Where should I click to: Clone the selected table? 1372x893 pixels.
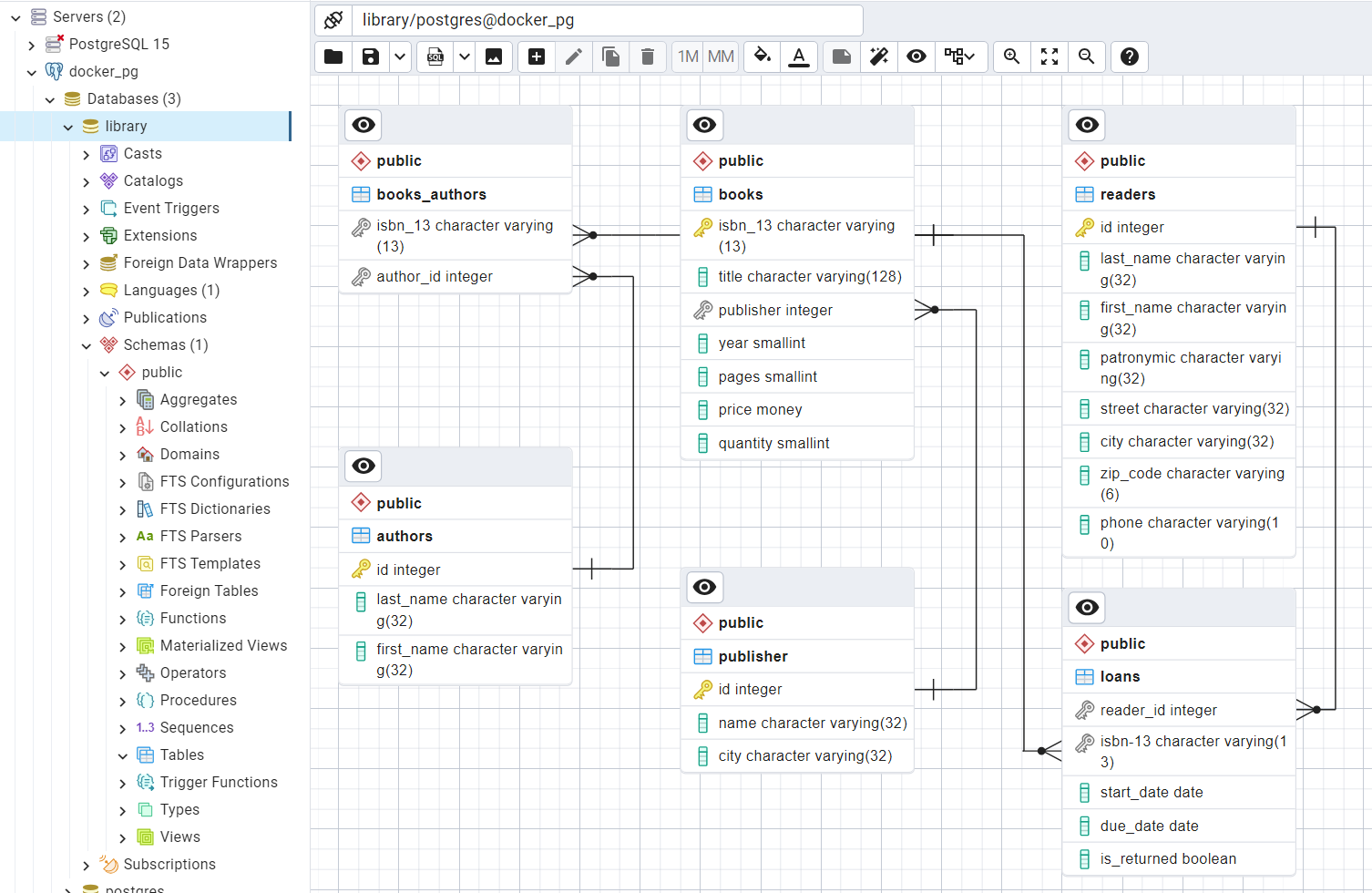610,56
